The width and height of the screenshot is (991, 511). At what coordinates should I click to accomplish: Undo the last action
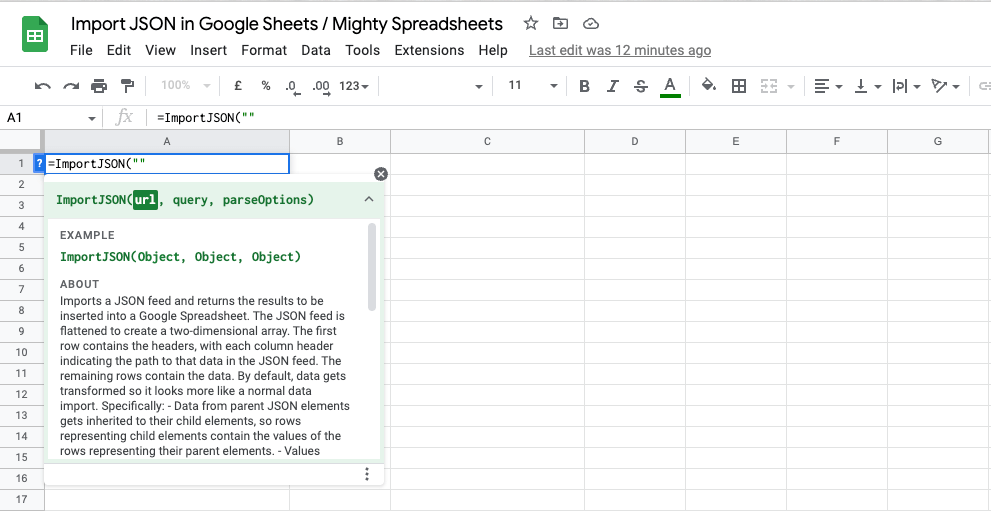click(x=42, y=86)
